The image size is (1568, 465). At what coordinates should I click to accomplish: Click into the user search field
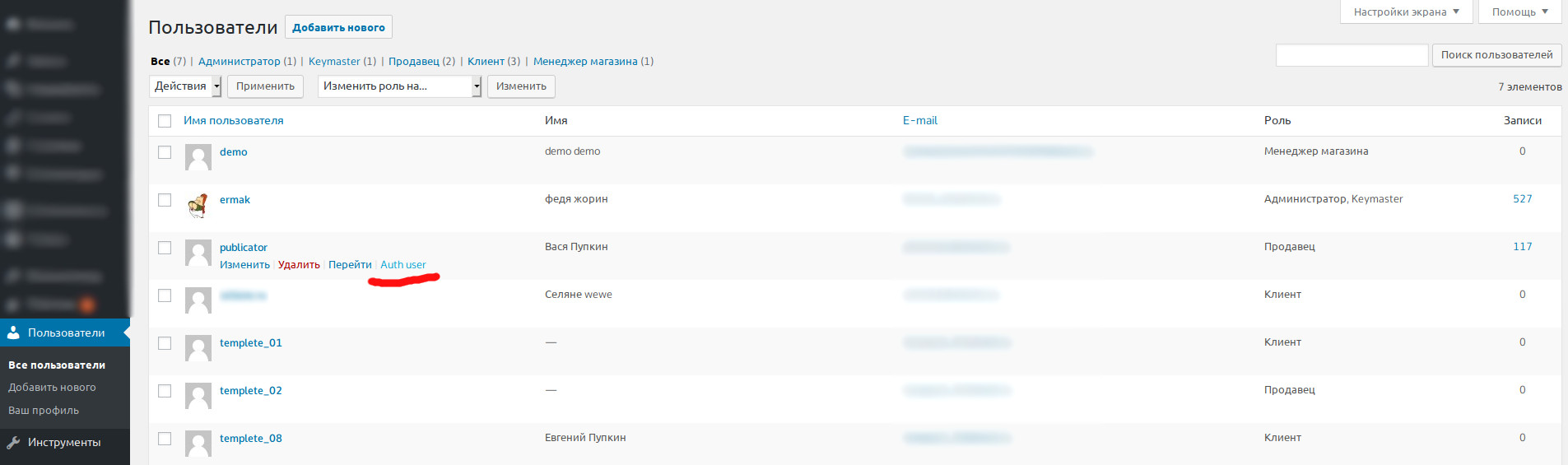click(1352, 55)
